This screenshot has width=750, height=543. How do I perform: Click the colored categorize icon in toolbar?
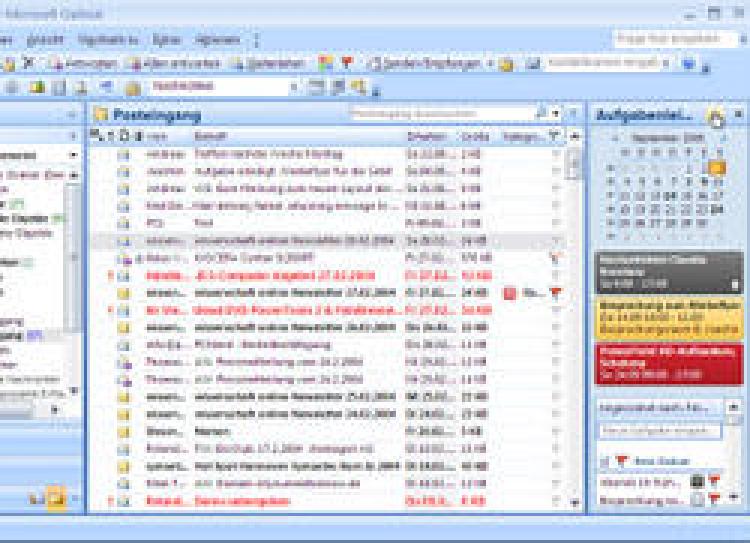tap(325, 63)
